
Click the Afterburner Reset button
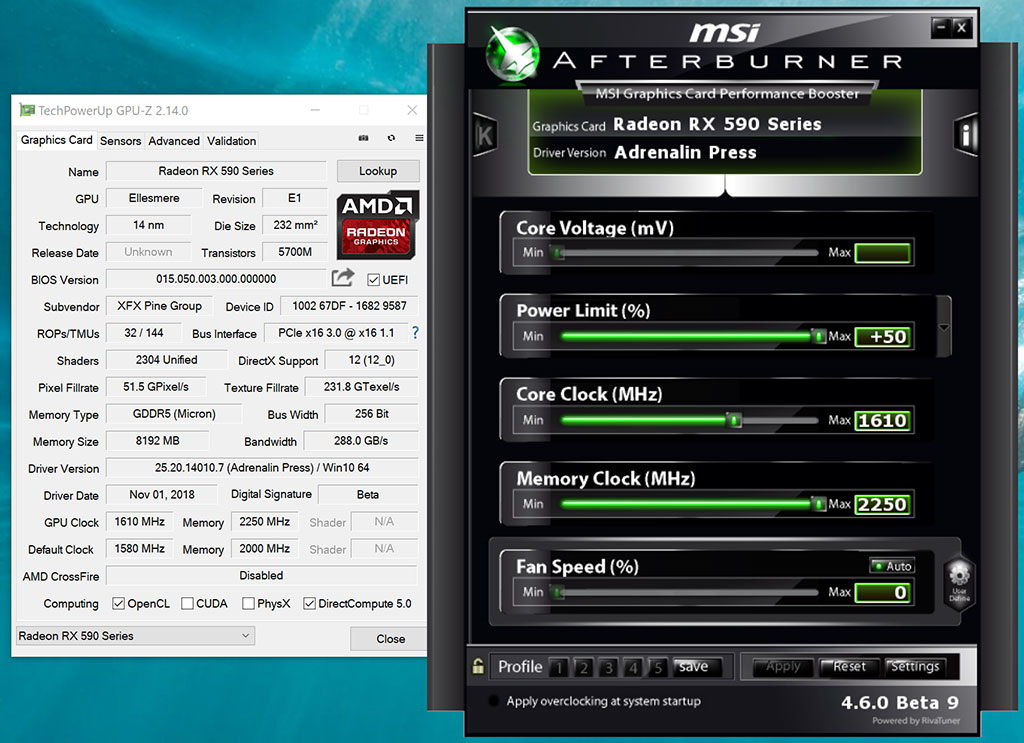tap(848, 667)
